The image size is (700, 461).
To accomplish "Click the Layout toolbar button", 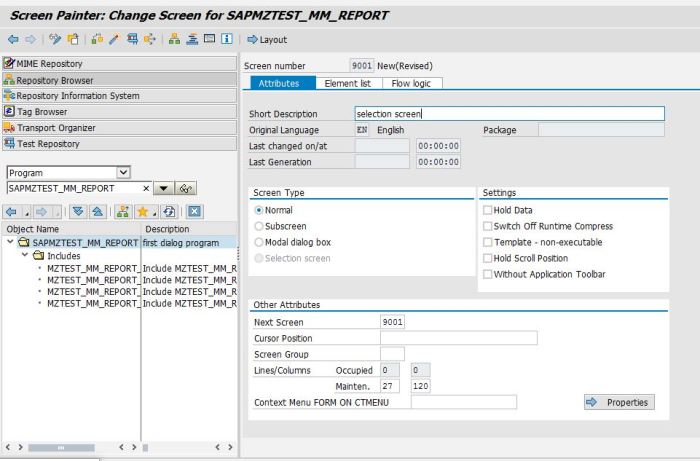I will click(267, 40).
